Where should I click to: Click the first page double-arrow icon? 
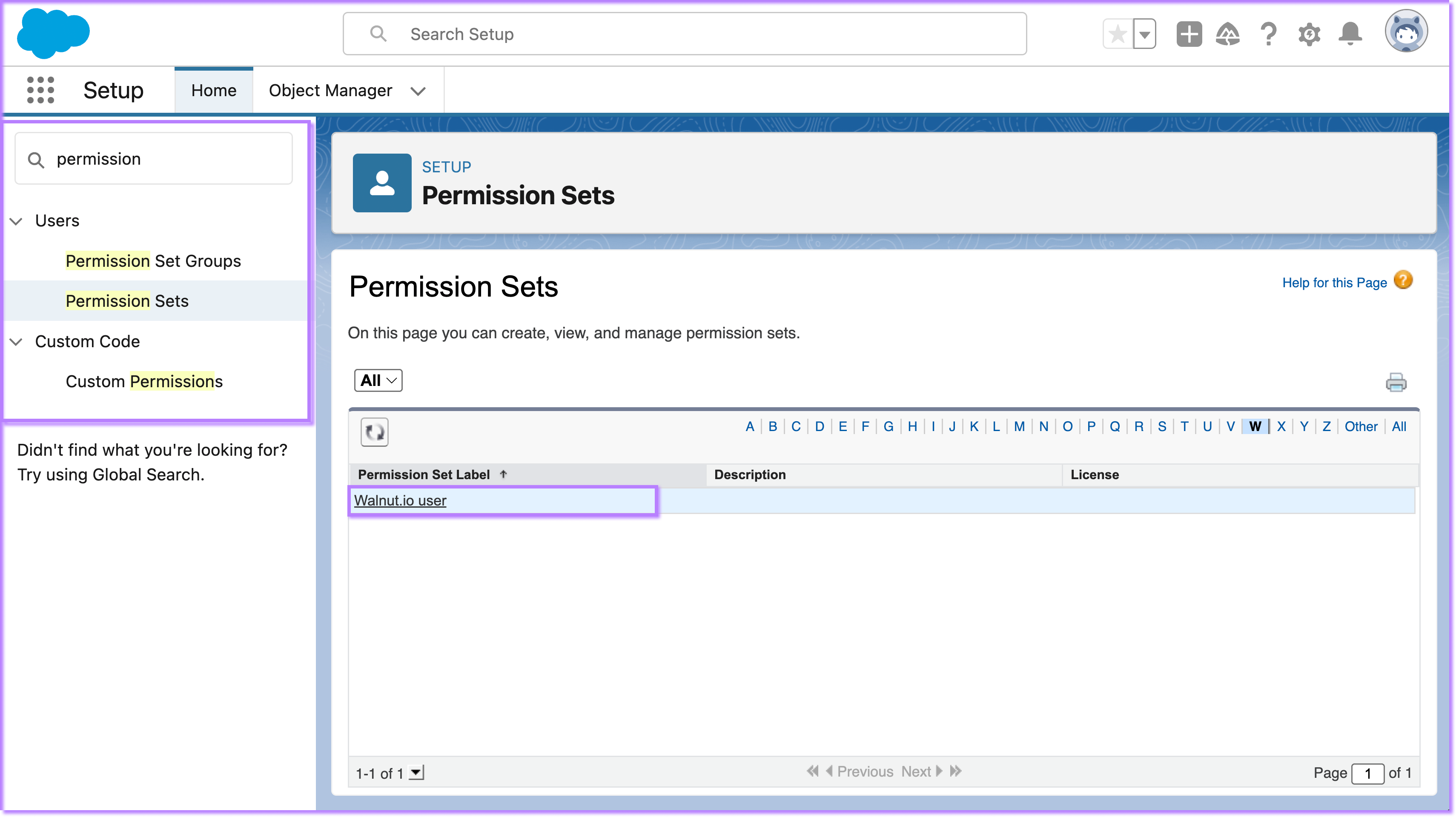tap(813, 771)
